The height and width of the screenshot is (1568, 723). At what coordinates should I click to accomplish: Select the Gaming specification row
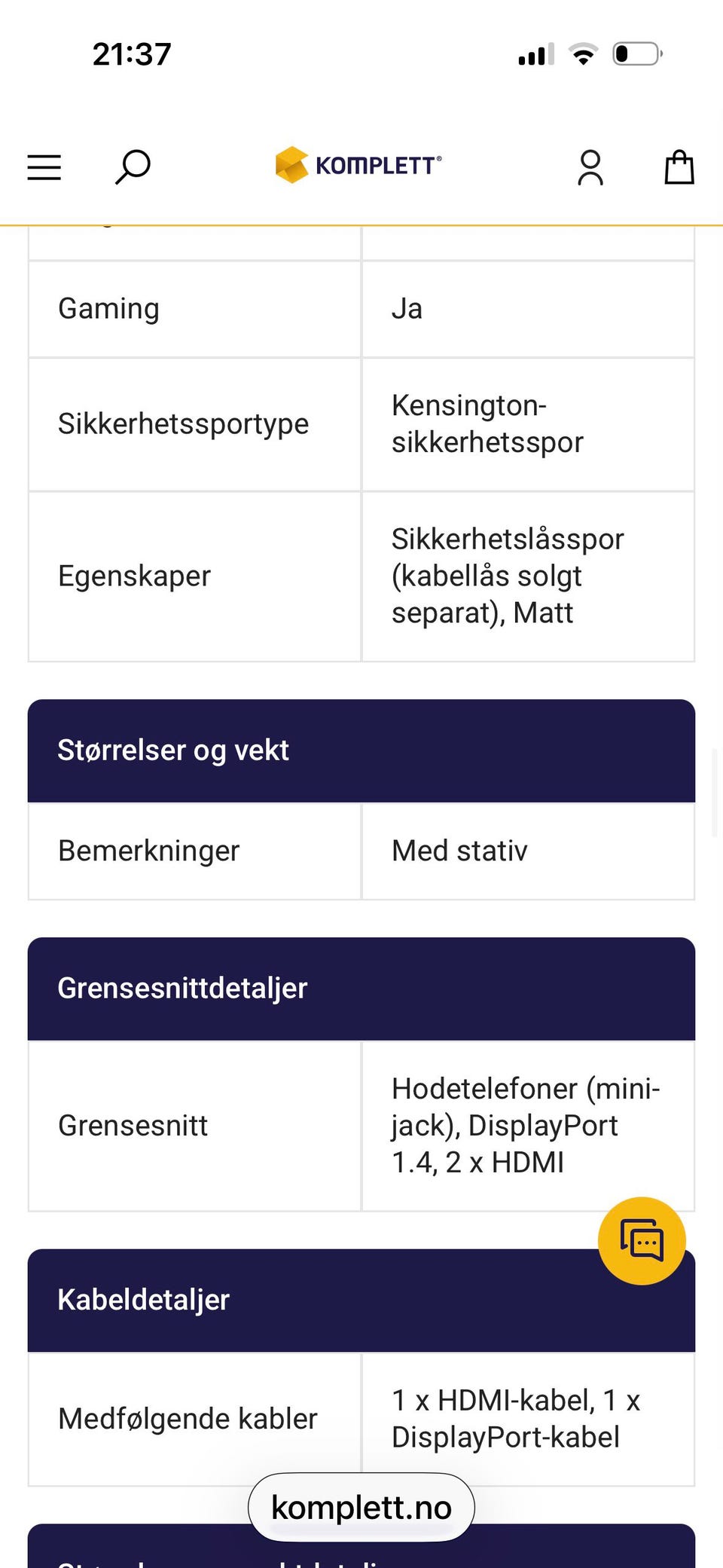tap(194, 309)
